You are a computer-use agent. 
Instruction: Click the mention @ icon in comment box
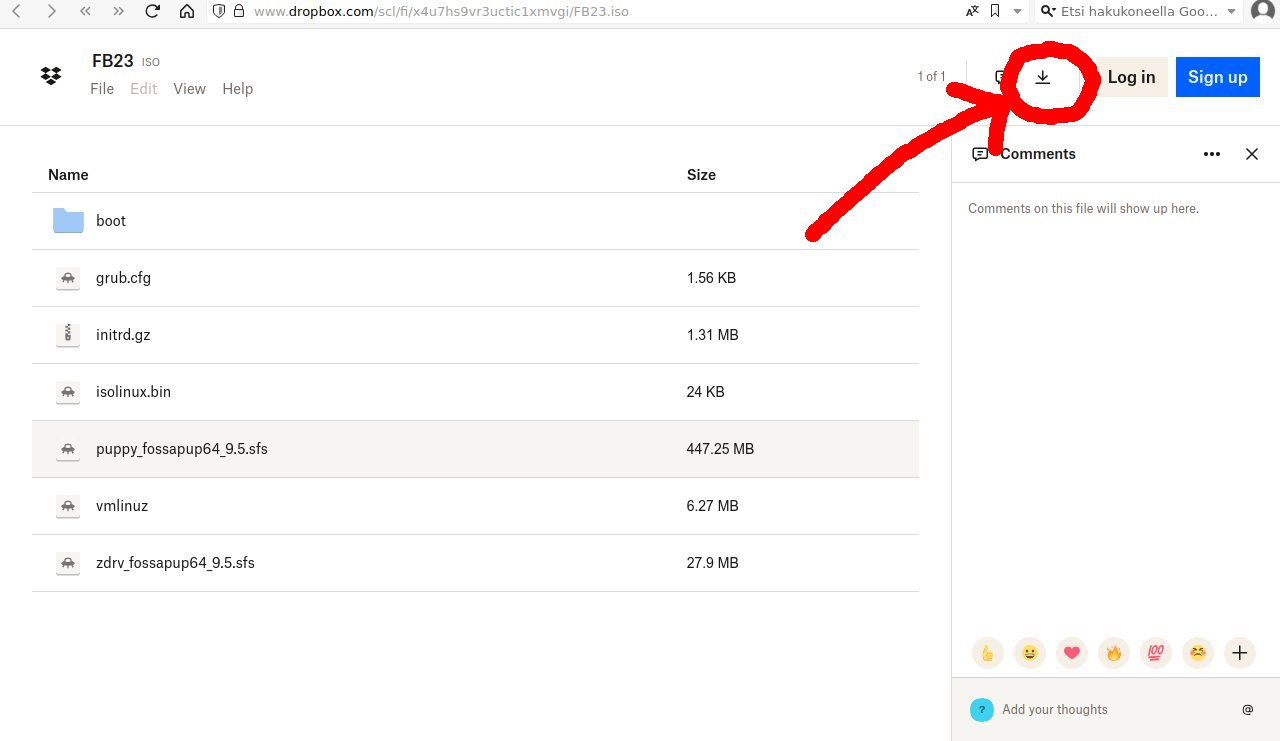coord(1247,710)
